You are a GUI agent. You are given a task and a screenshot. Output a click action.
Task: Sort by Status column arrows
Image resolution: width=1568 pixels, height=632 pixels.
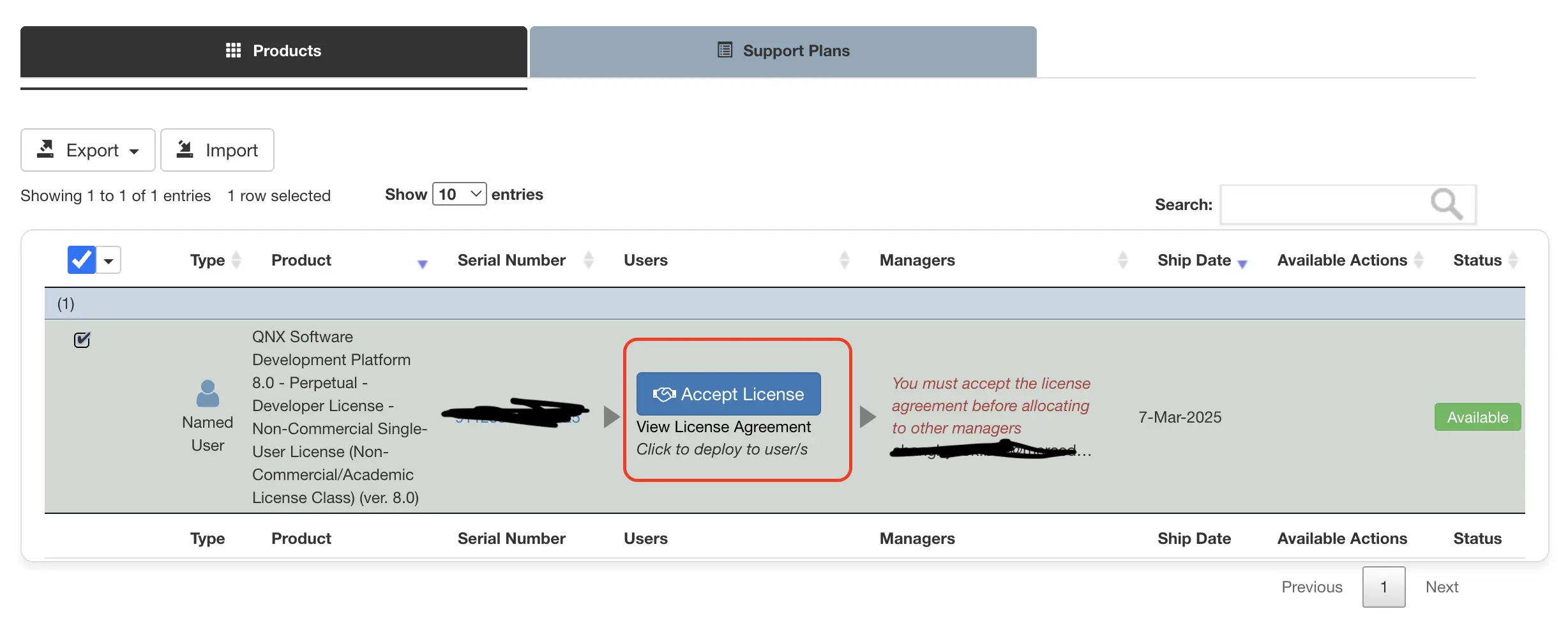tap(1512, 260)
